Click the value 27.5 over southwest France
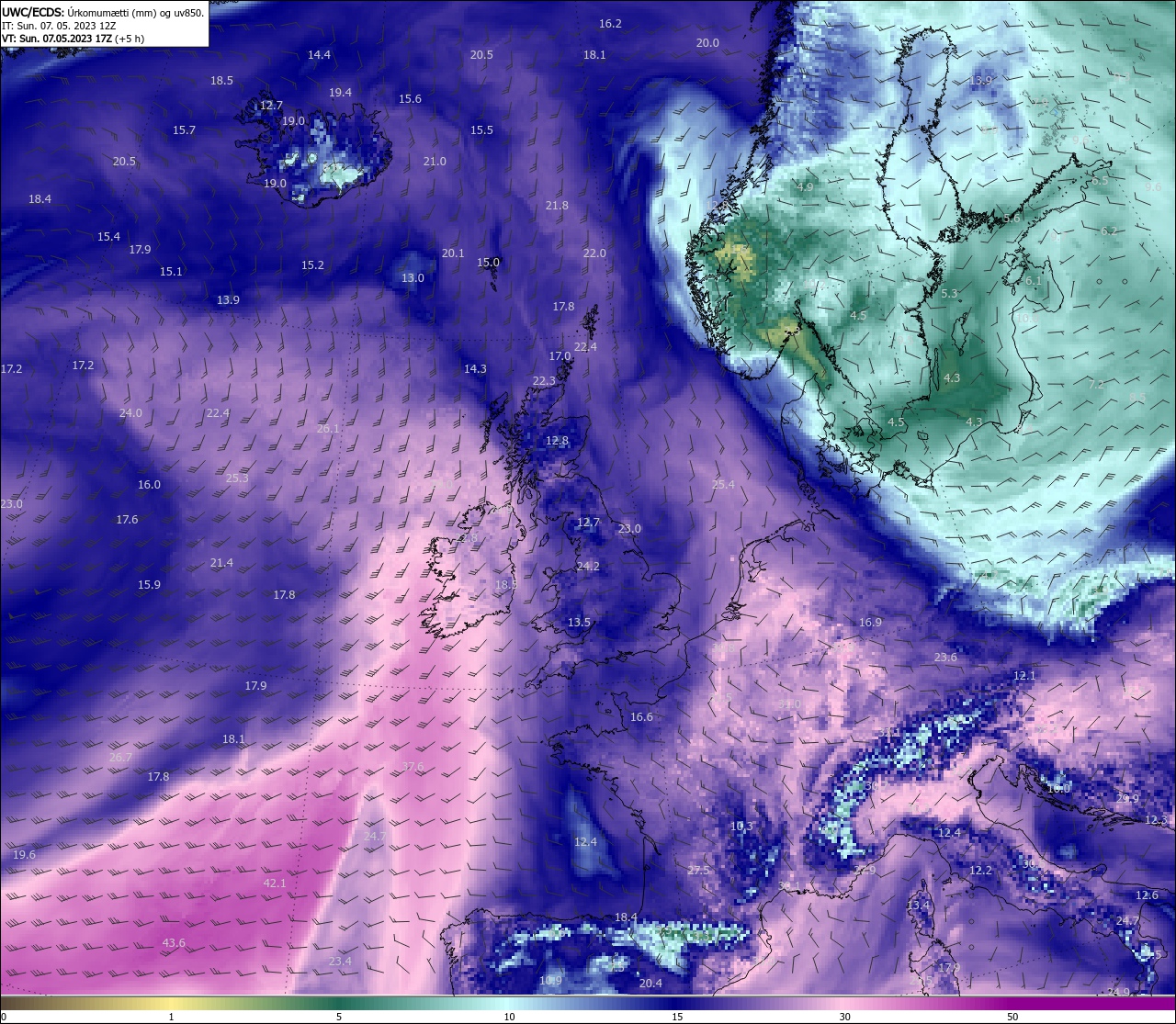This screenshot has width=1176, height=1024. pos(698,871)
